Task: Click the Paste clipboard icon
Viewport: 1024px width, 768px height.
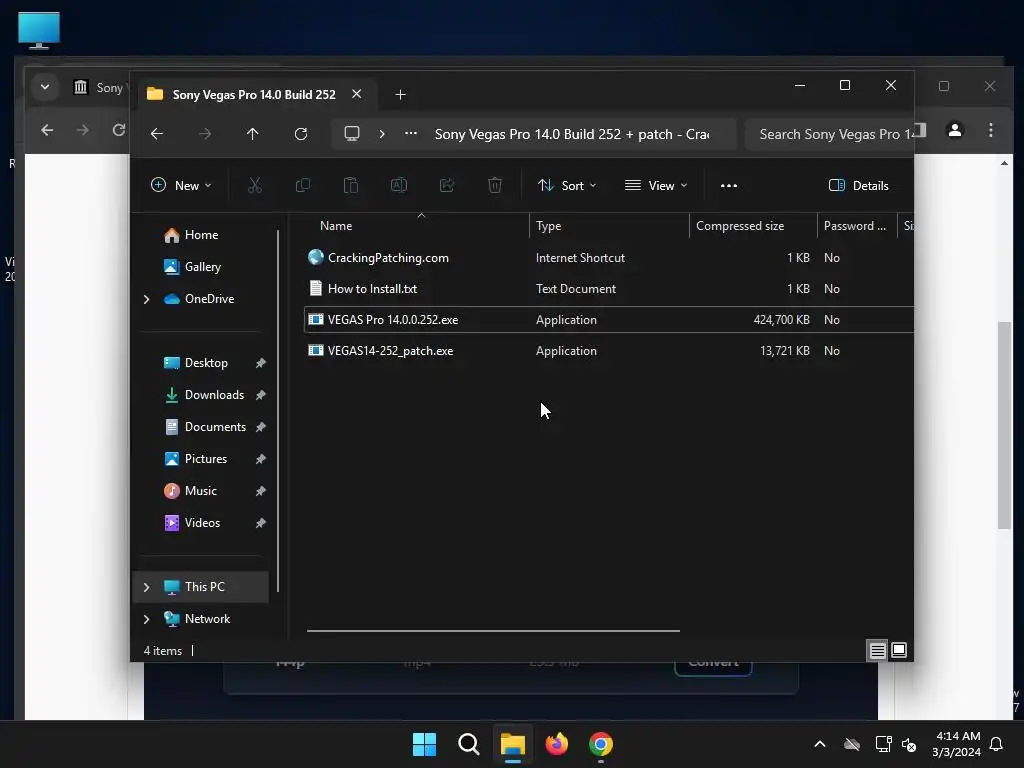Action: [x=351, y=185]
